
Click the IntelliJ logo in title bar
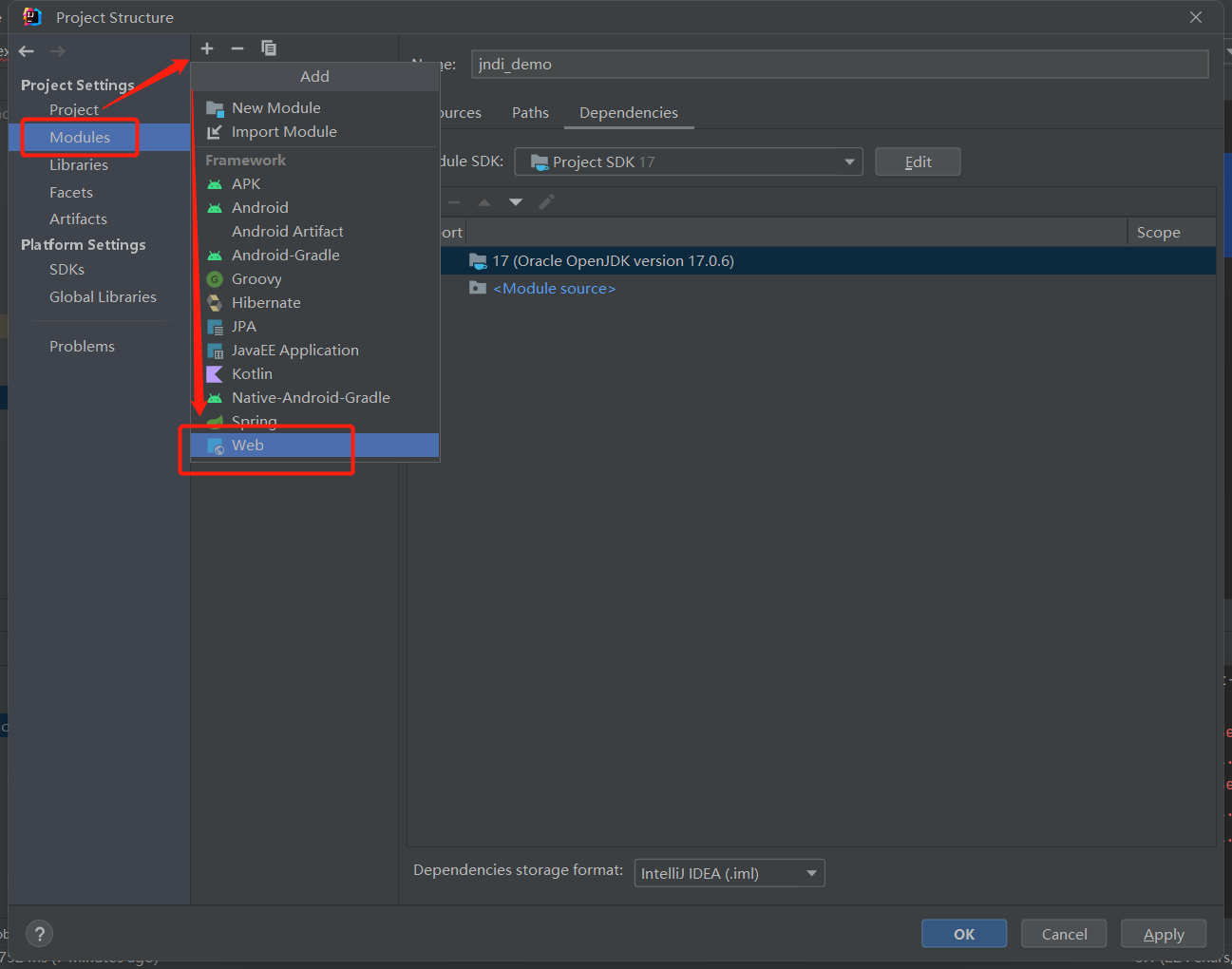(32, 17)
